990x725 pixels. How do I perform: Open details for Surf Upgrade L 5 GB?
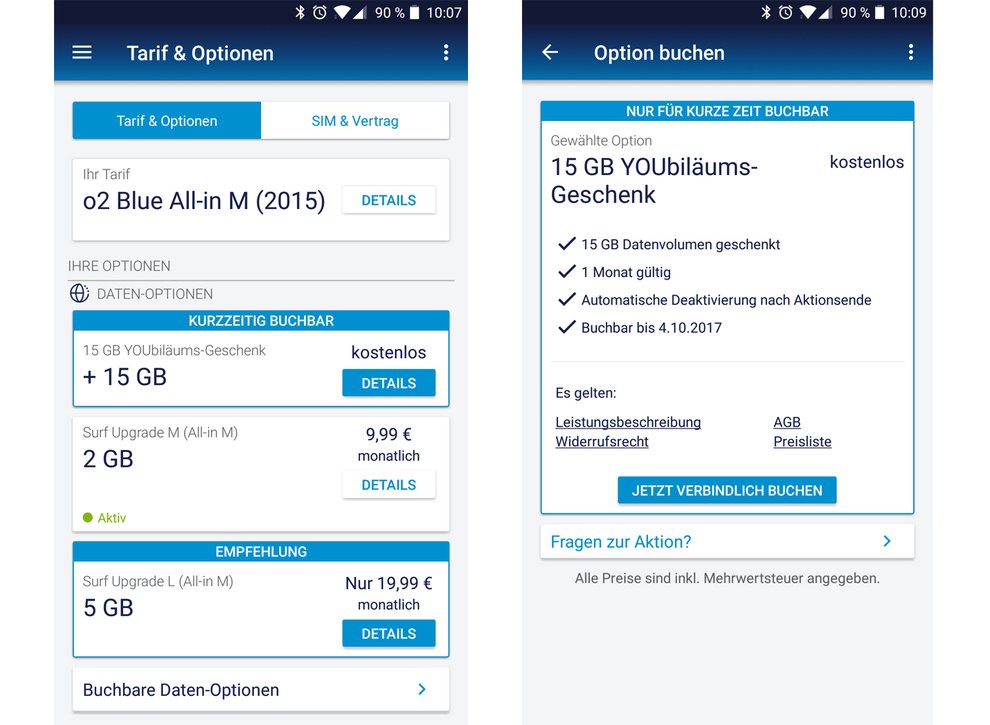(388, 633)
